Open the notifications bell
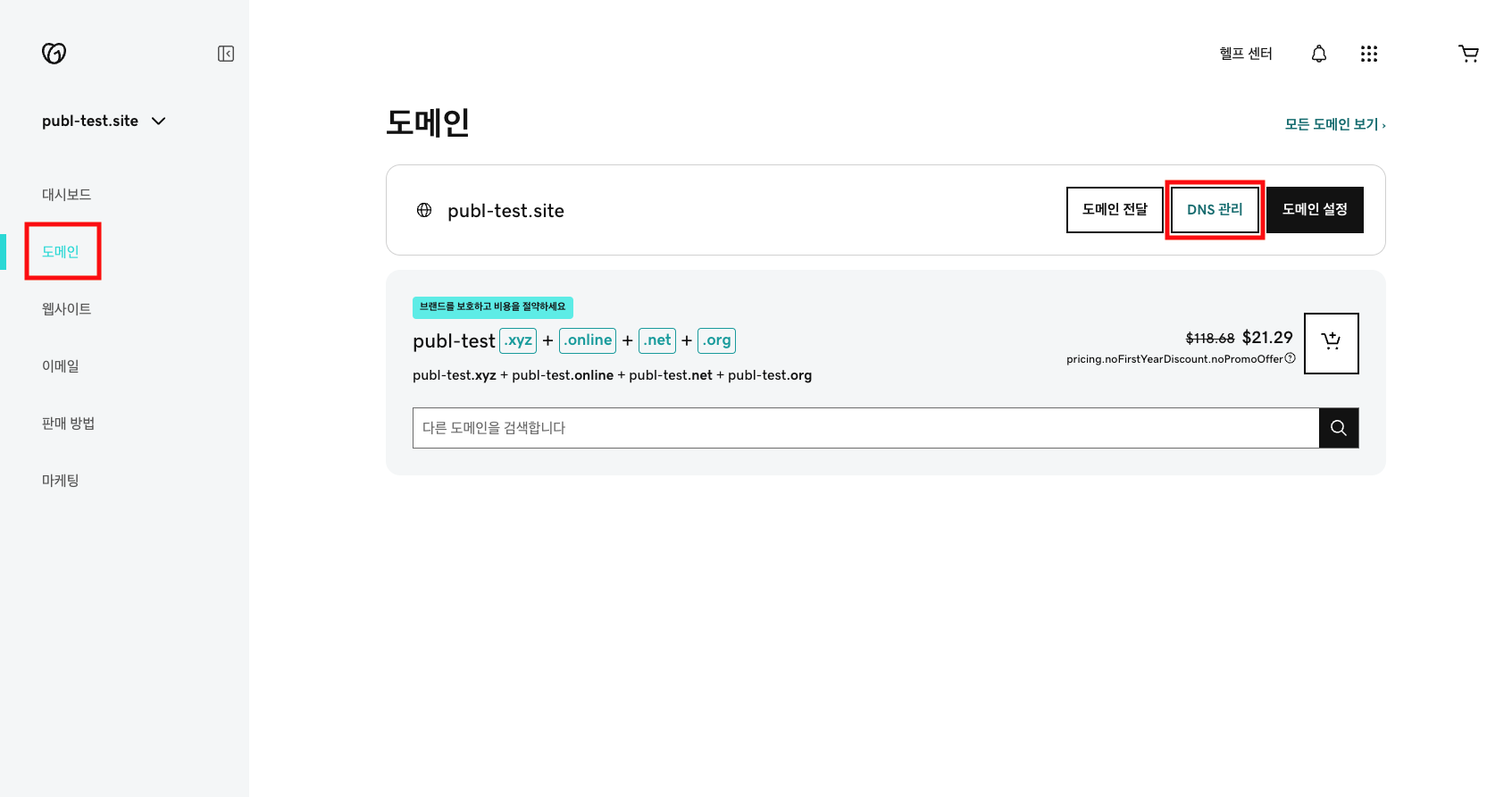The image size is (1512, 797). pos(1319,53)
